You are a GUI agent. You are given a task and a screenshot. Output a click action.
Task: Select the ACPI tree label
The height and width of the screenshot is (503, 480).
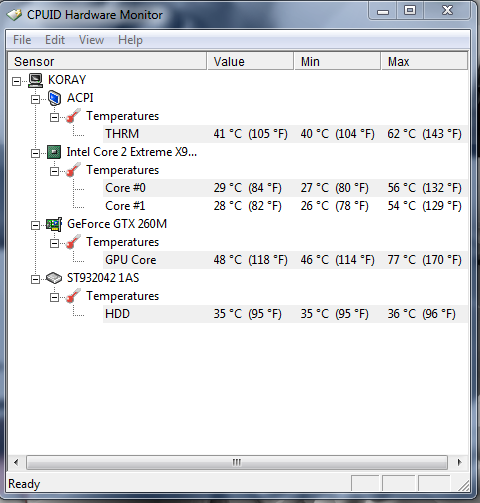[x=80, y=98]
